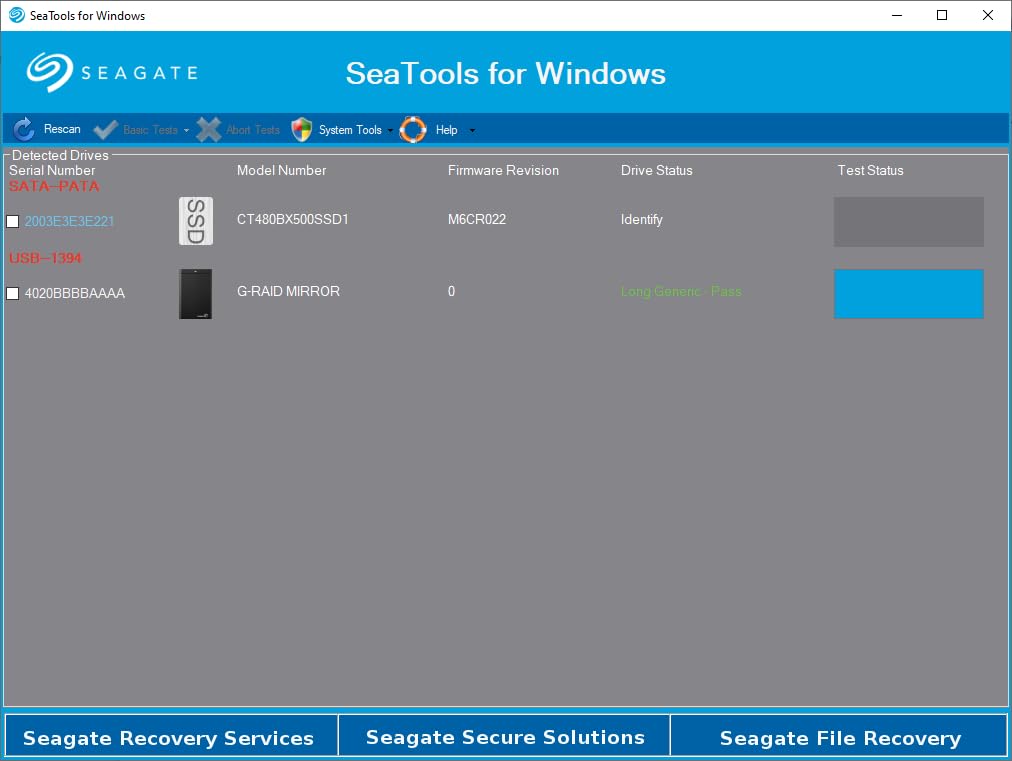Click firmware revision 0 for G-RAID MIRROR
The width and height of the screenshot is (1012, 761).
(451, 291)
